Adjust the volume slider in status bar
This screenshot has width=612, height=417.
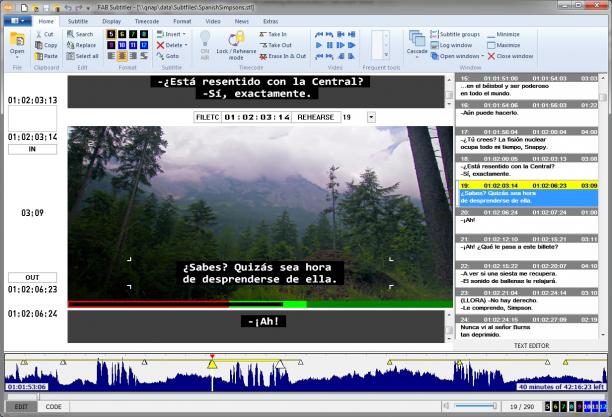475,406
